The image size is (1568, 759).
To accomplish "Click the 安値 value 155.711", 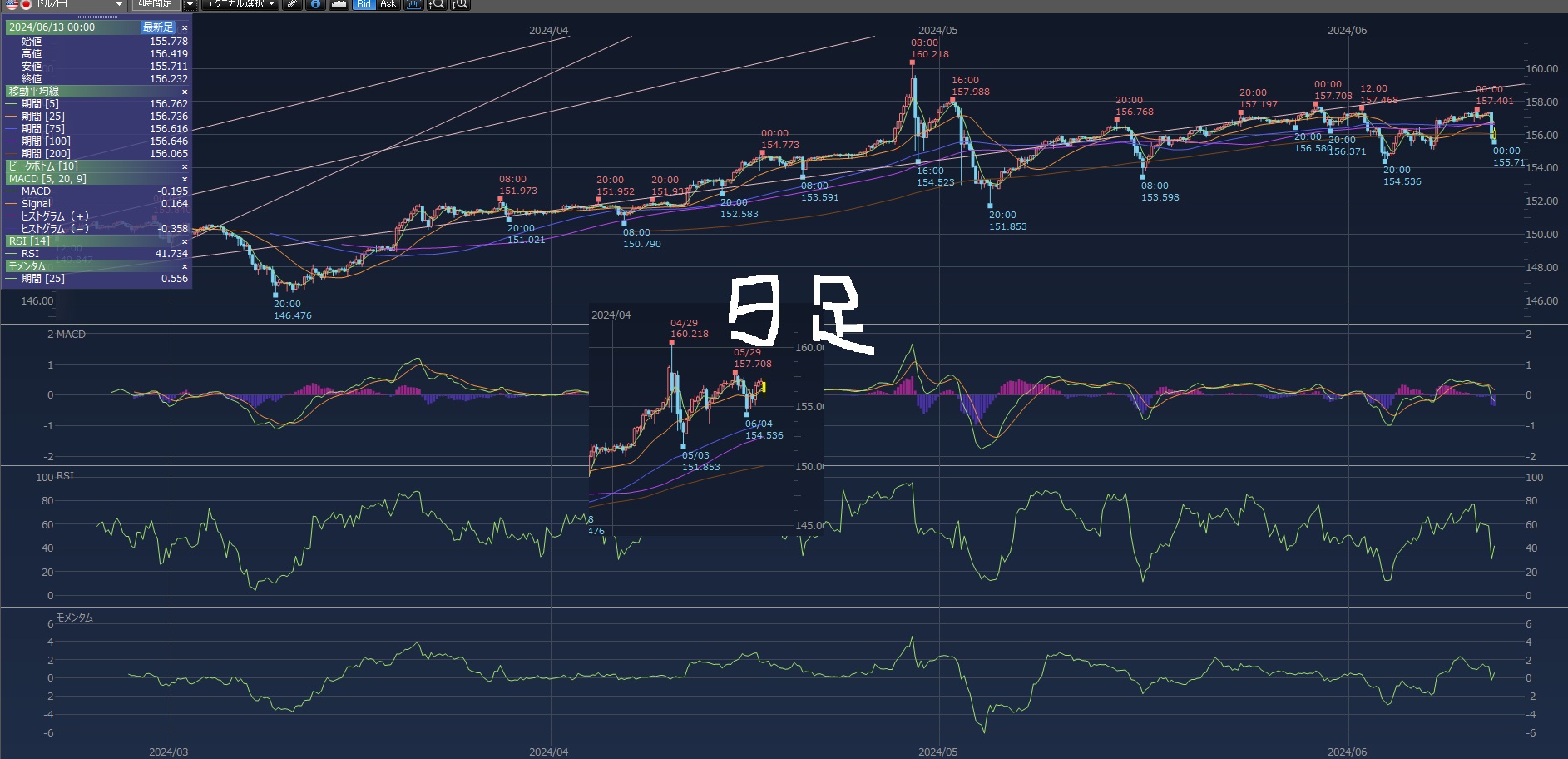I will (169, 67).
